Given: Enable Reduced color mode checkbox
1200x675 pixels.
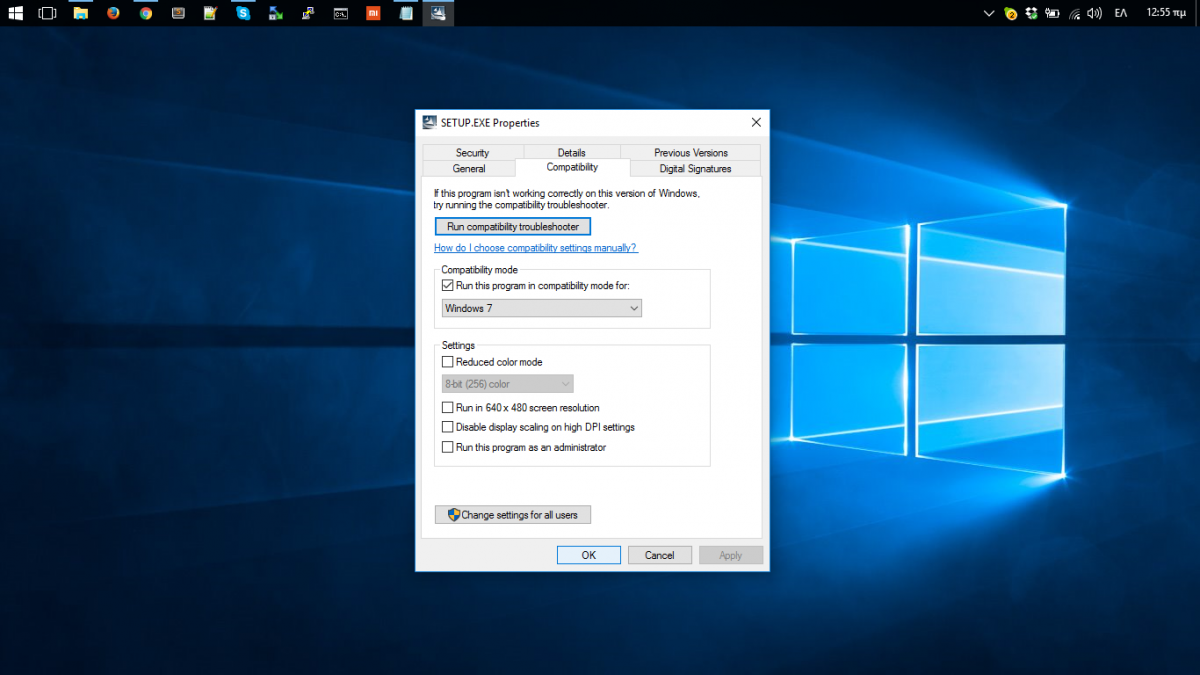Looking at the screenshot, I should 448,362.
